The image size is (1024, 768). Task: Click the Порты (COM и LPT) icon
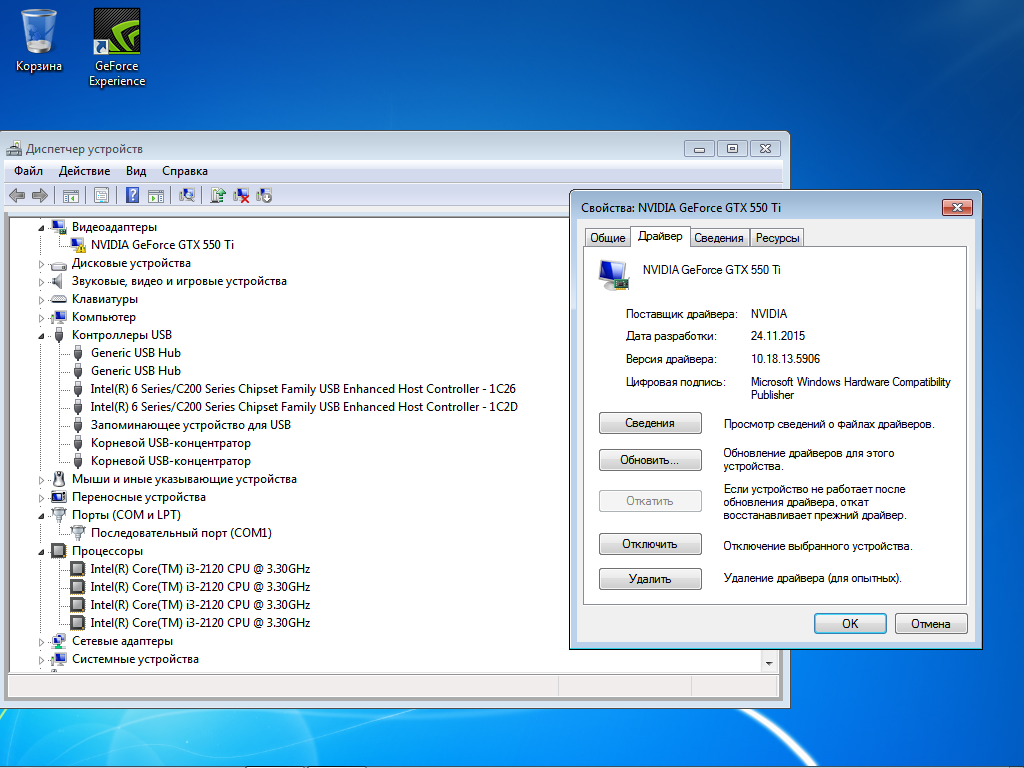(59, 515)
